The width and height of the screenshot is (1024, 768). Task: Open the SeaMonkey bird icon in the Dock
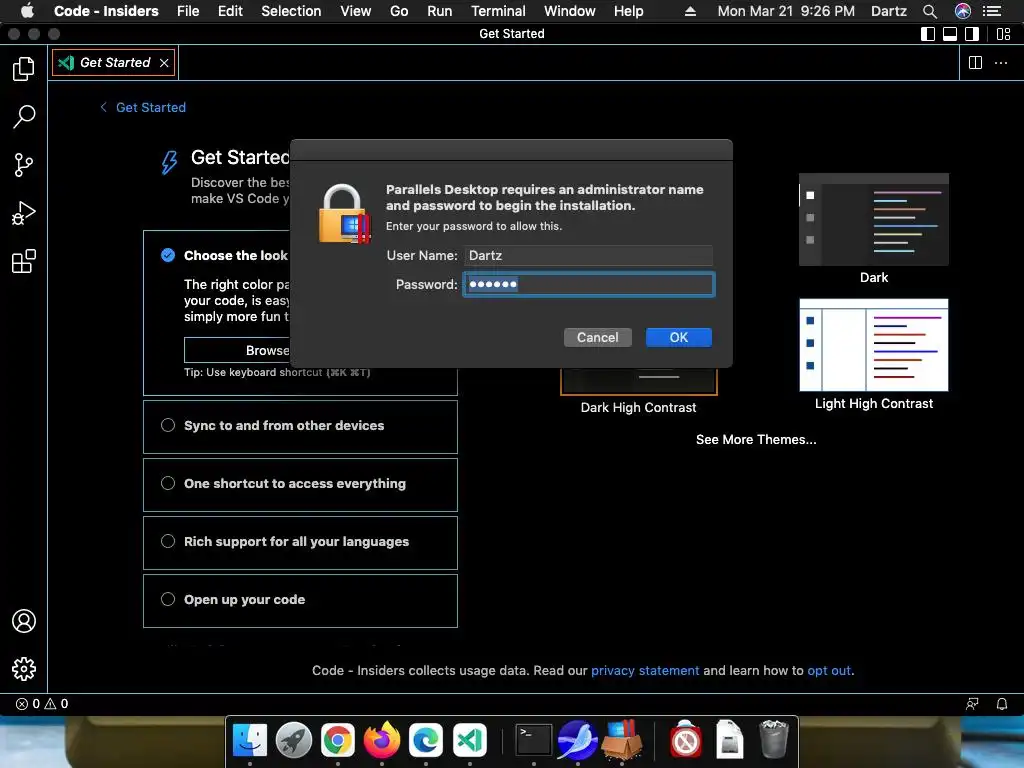click(577, 740)
